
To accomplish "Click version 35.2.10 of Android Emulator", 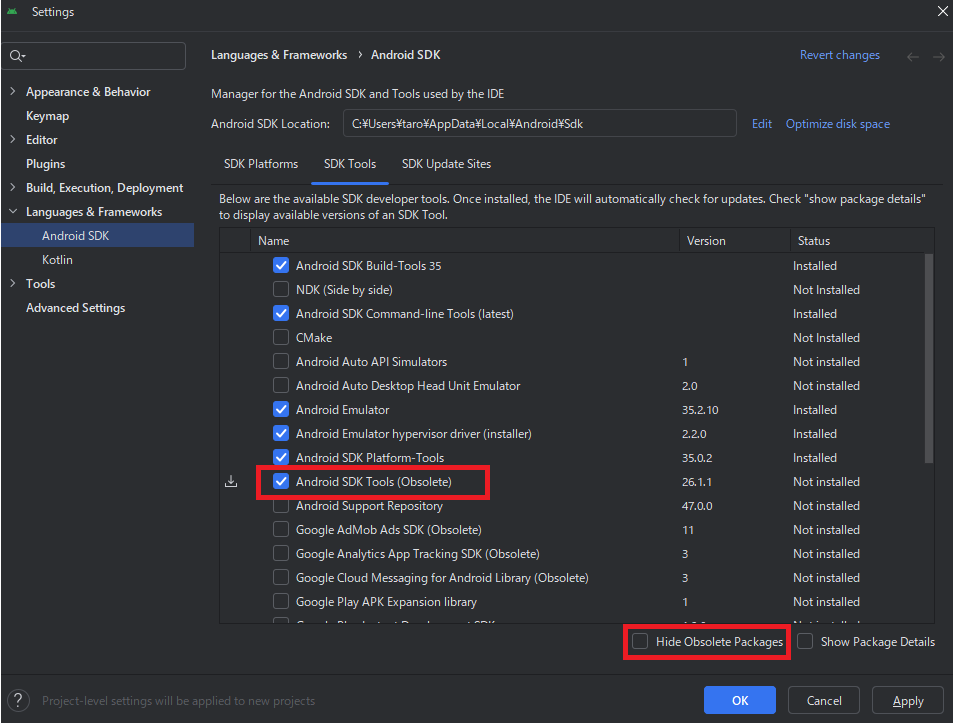I will click(700, 410).
